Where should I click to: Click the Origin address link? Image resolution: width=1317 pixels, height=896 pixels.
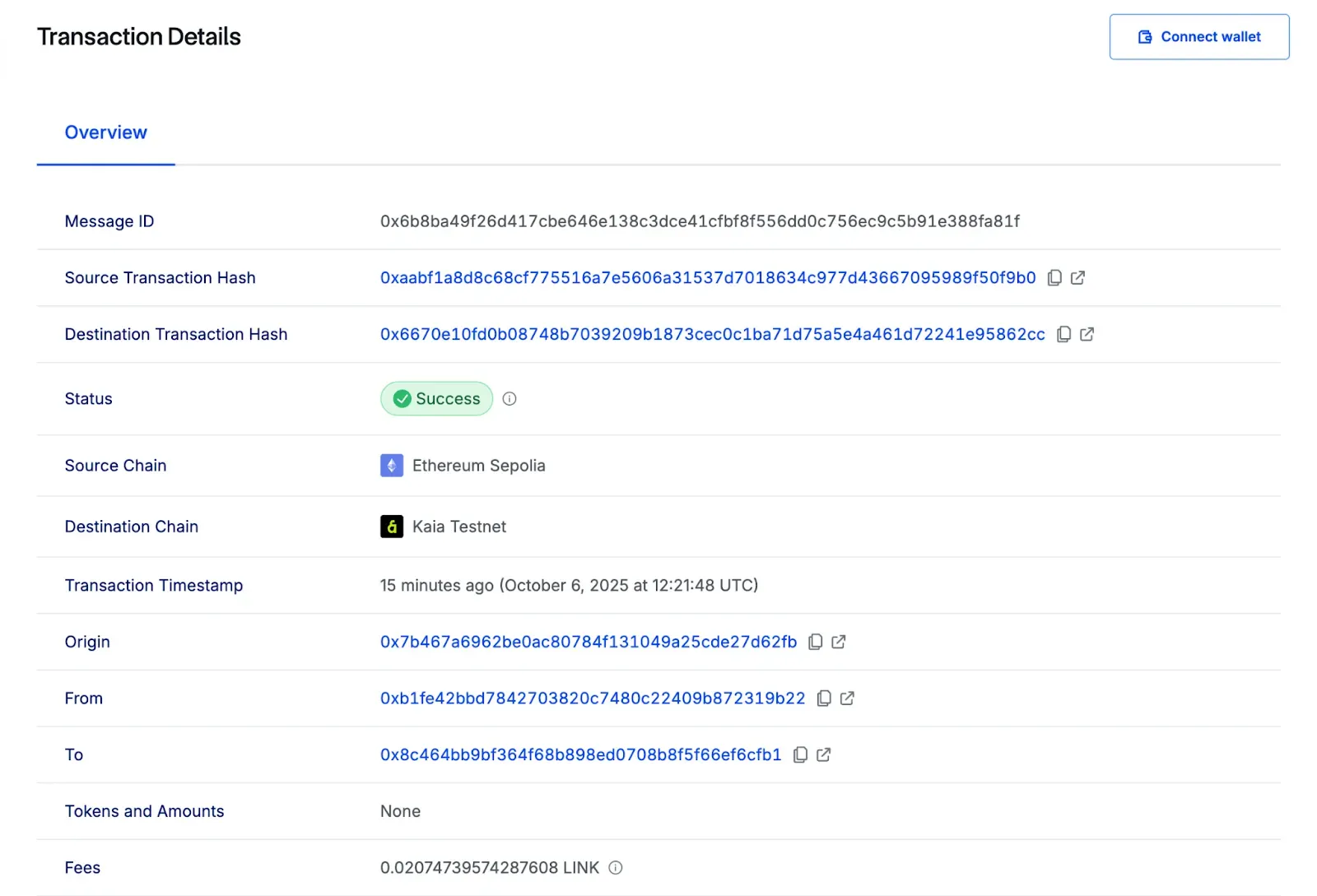click(588, 642)
